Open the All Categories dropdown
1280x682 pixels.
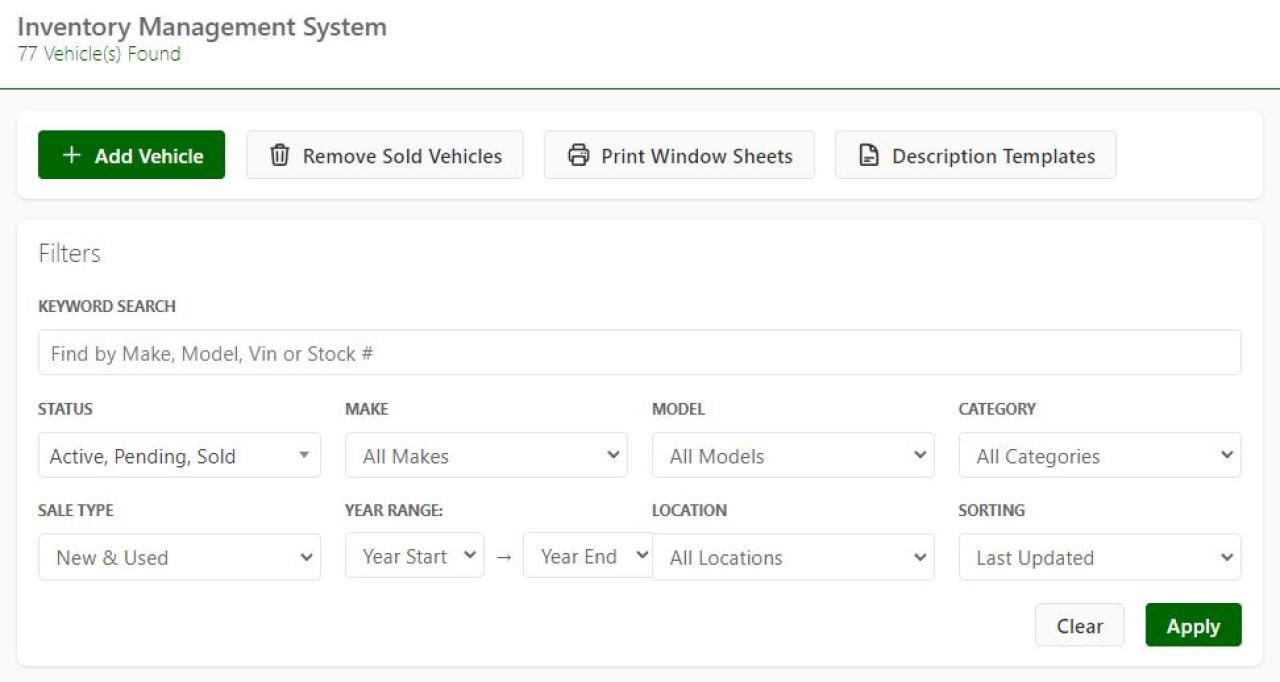(1100, 455)
